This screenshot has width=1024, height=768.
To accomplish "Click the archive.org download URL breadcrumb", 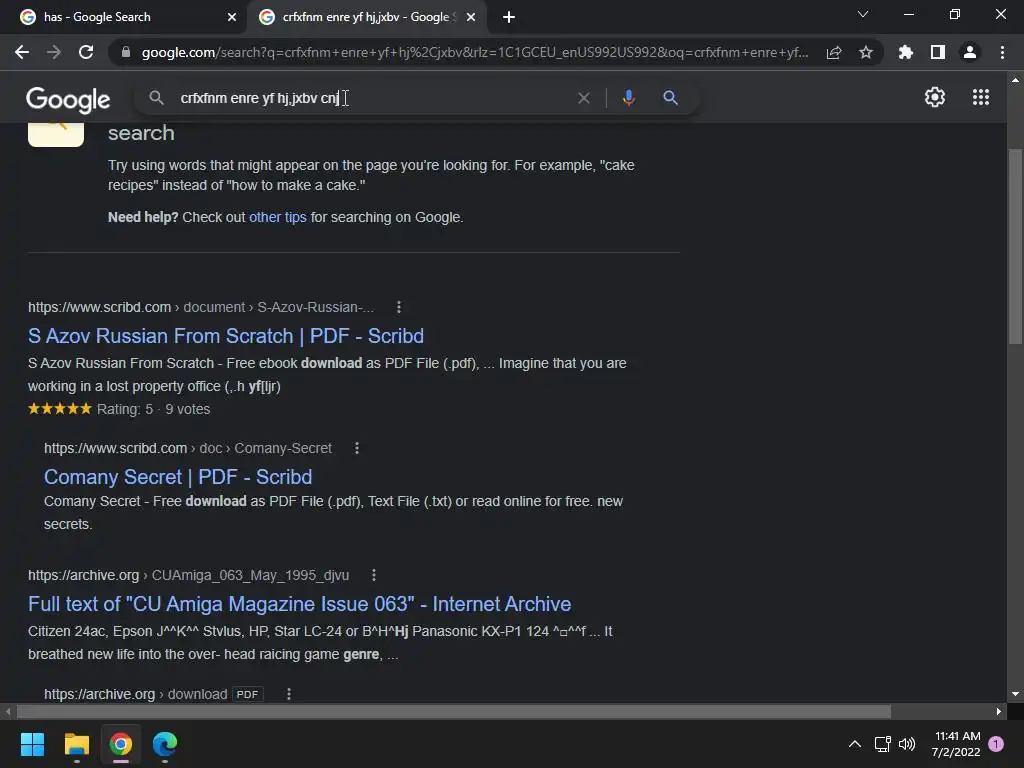I will [136, 694].
